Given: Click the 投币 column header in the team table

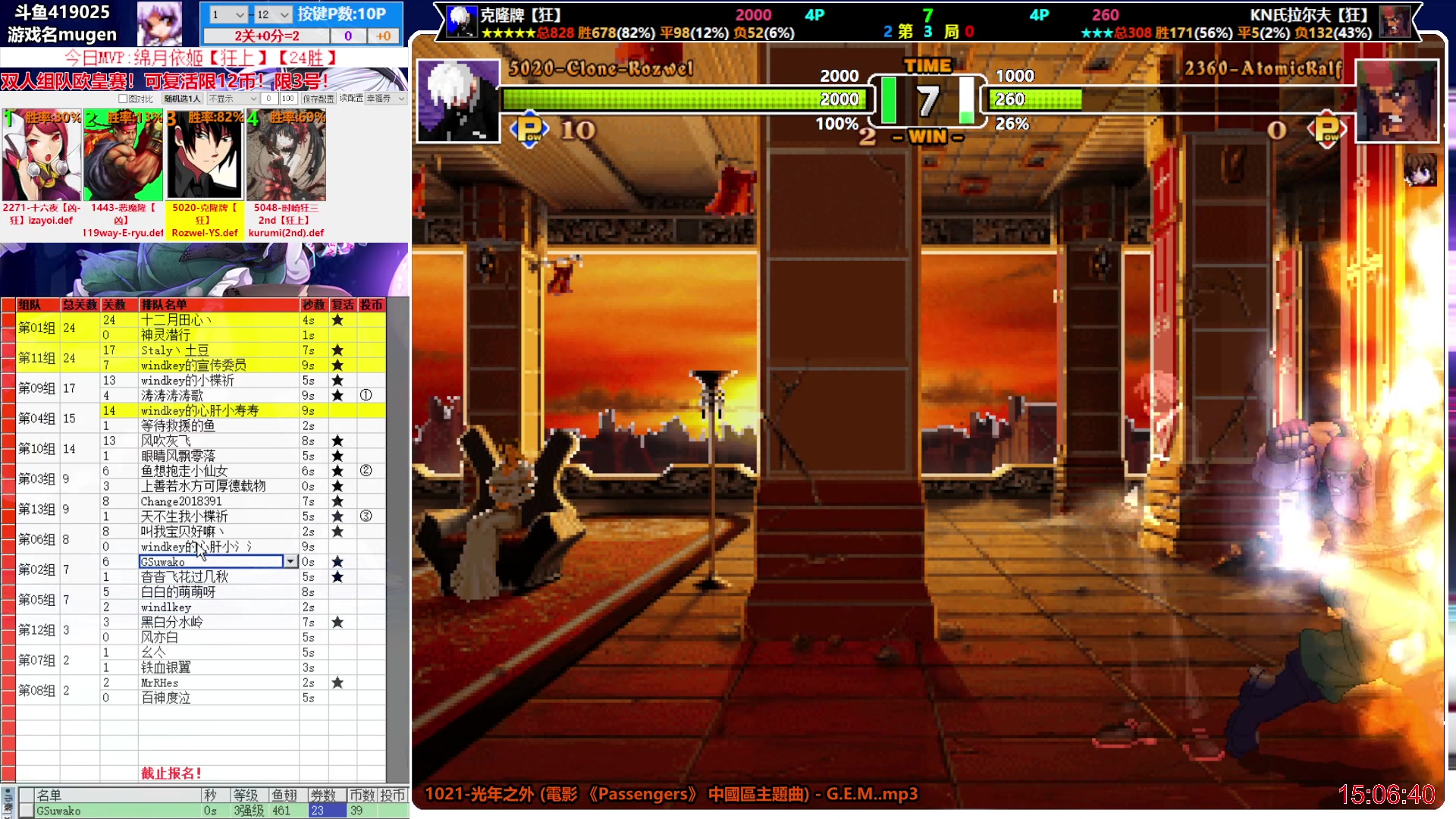Looking at the screenshot, I should click(372, 305).
